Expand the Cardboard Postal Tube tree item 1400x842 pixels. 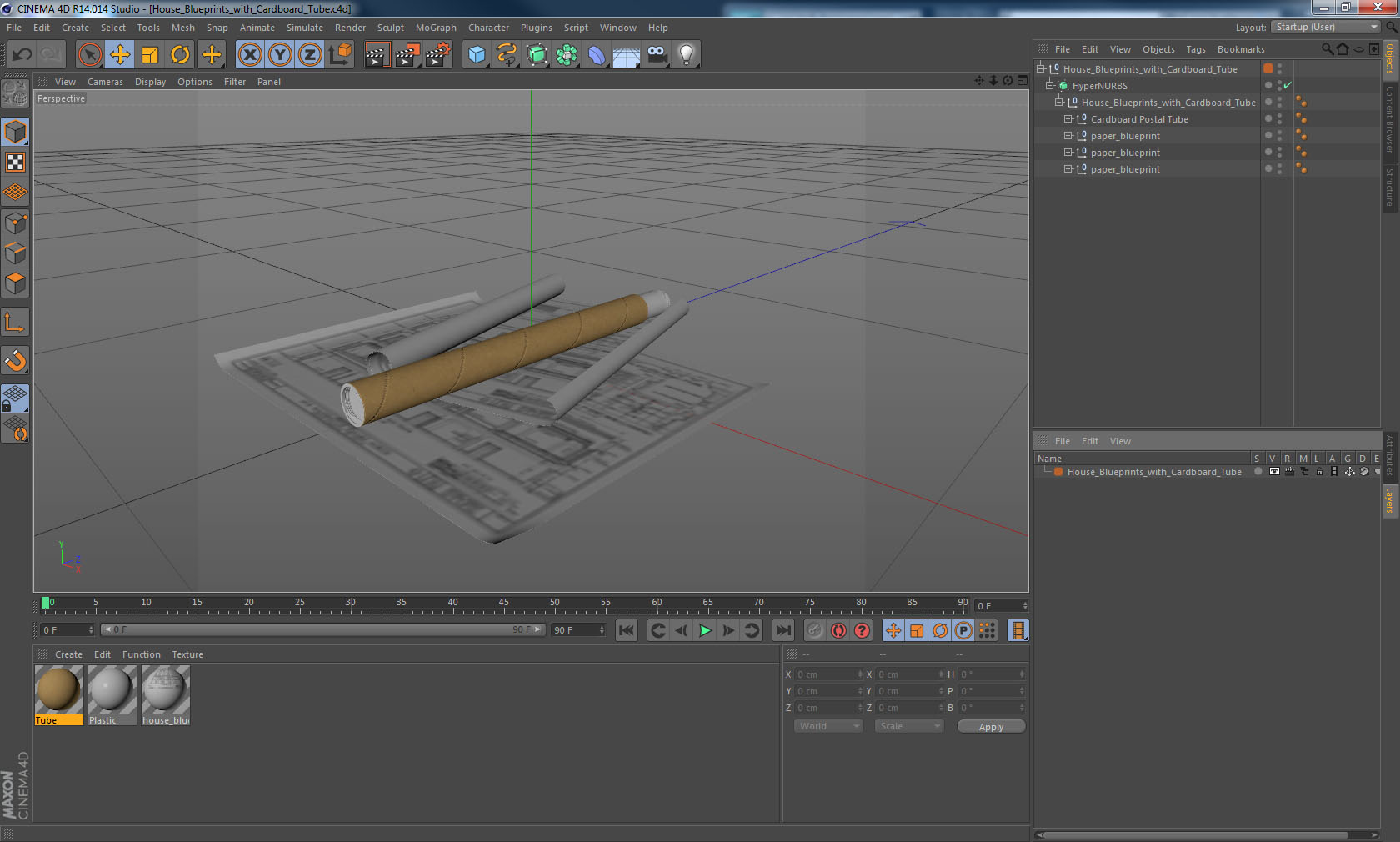click(1067, 119)
